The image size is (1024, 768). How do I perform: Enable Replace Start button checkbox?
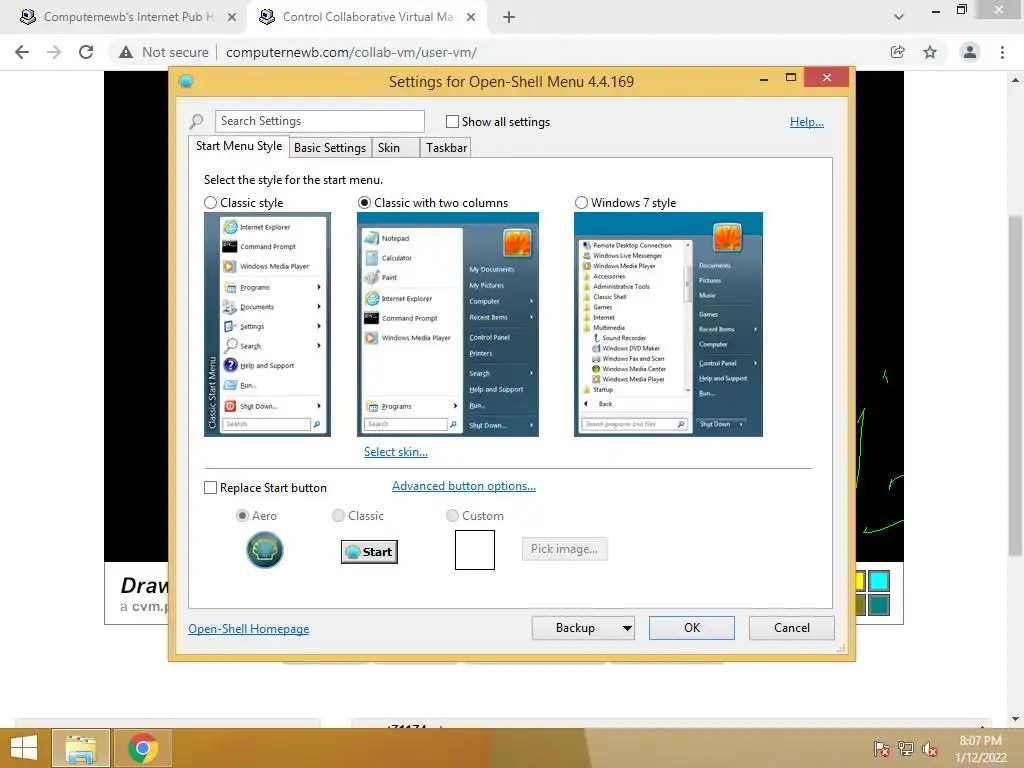pyautogui.click(x=210, y=488)
